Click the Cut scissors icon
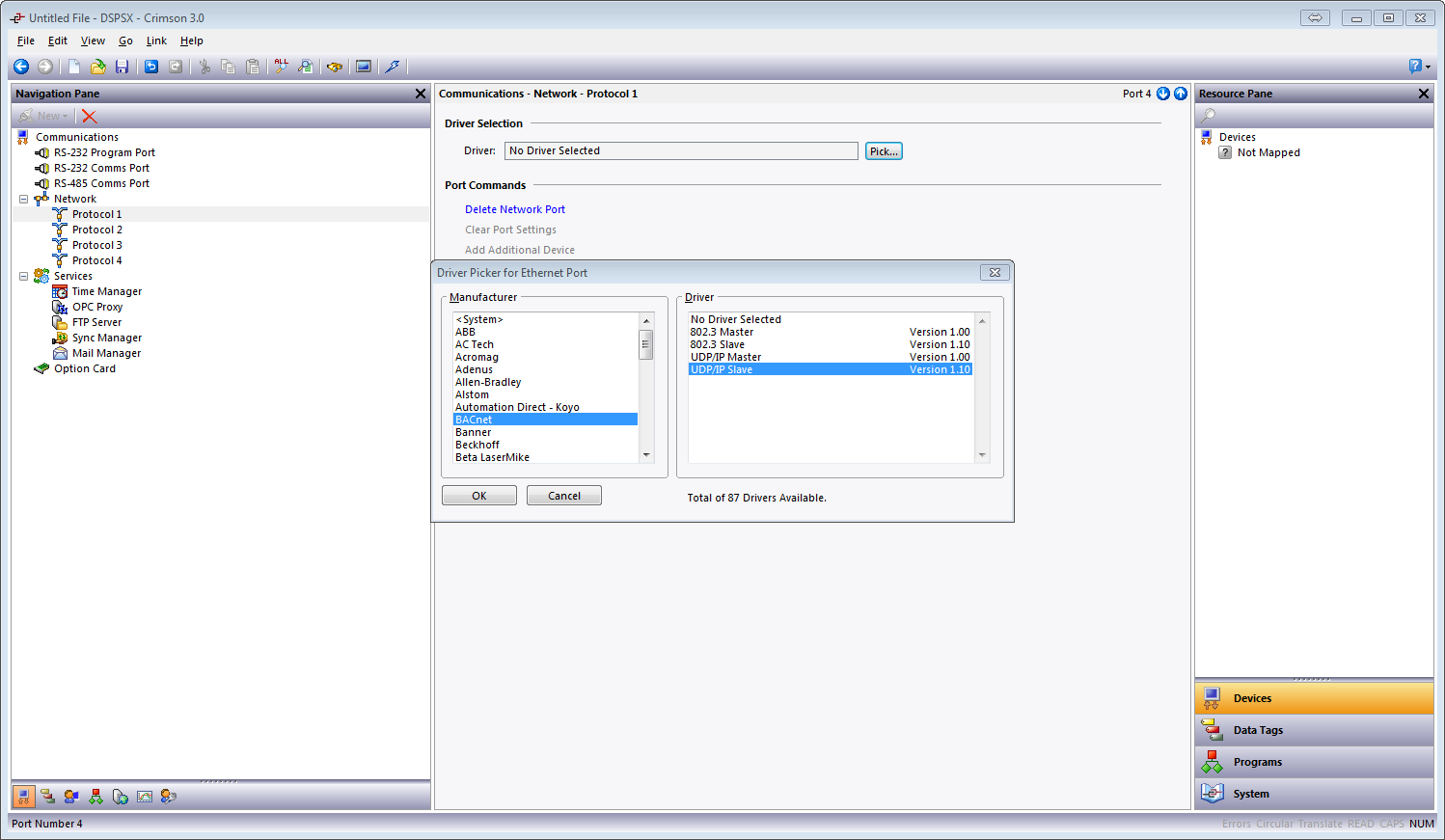 tap(204, 67)
